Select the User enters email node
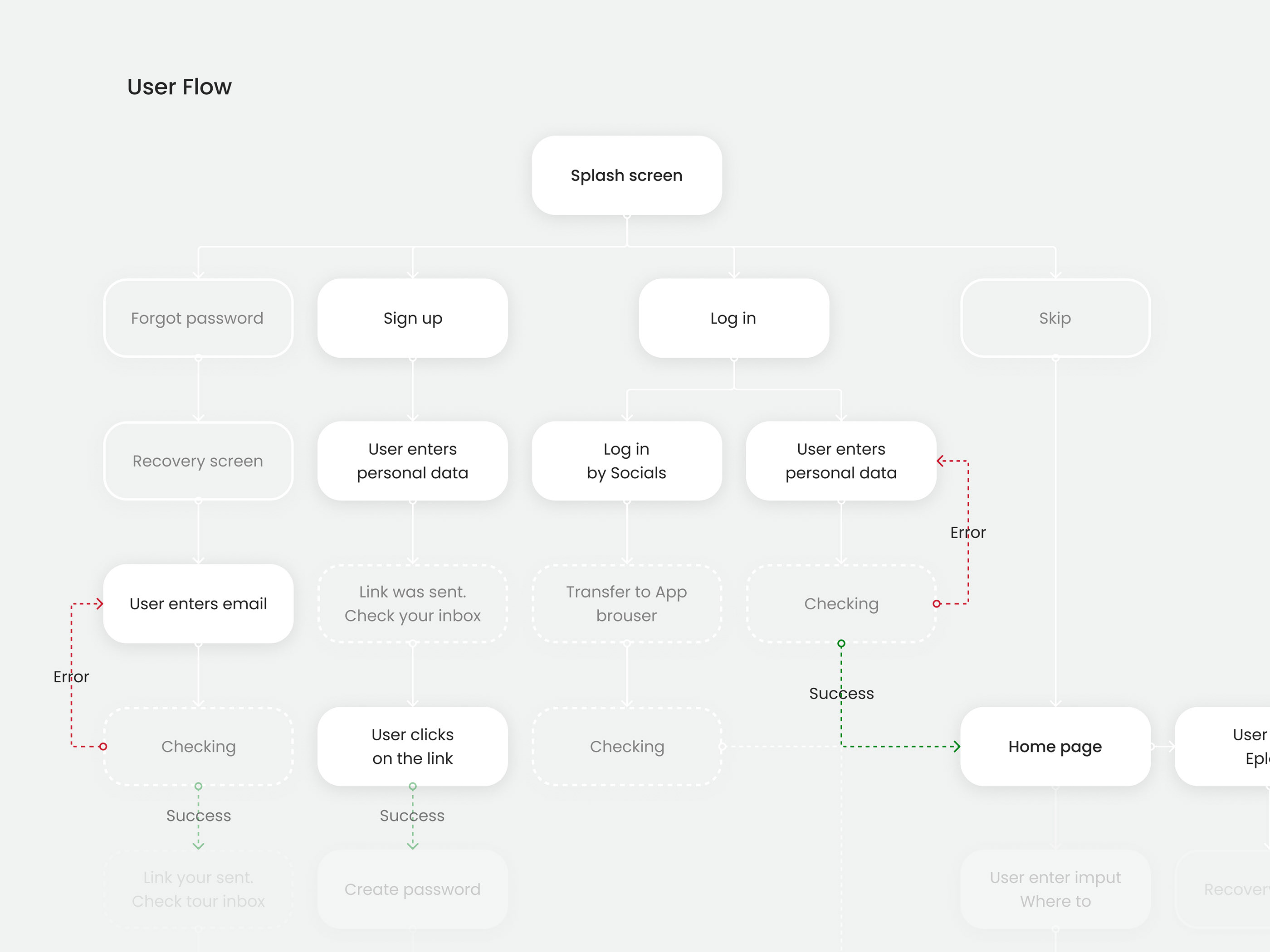 [198, 604]
